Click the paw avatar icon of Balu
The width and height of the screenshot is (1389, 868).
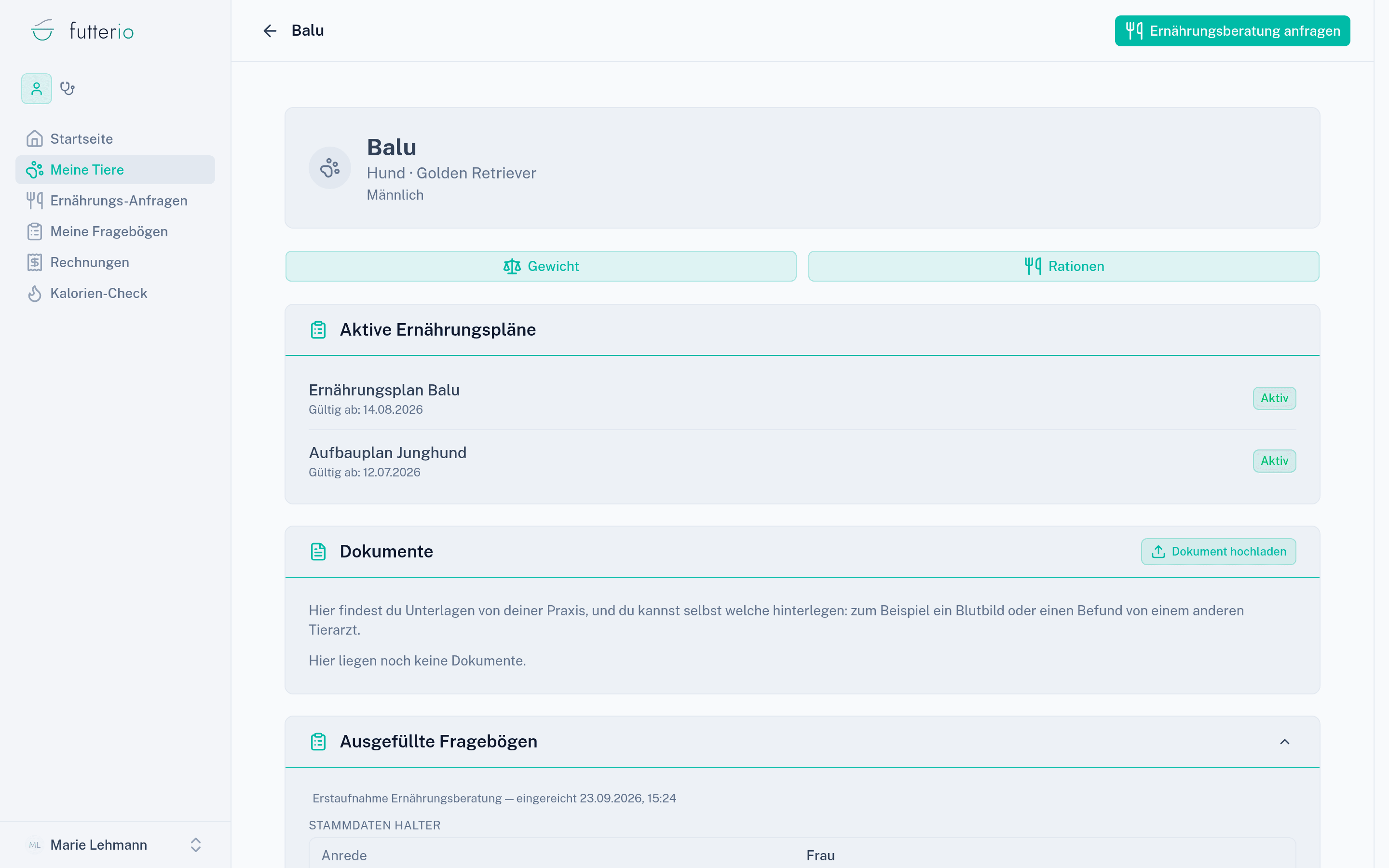coord(330,168)
